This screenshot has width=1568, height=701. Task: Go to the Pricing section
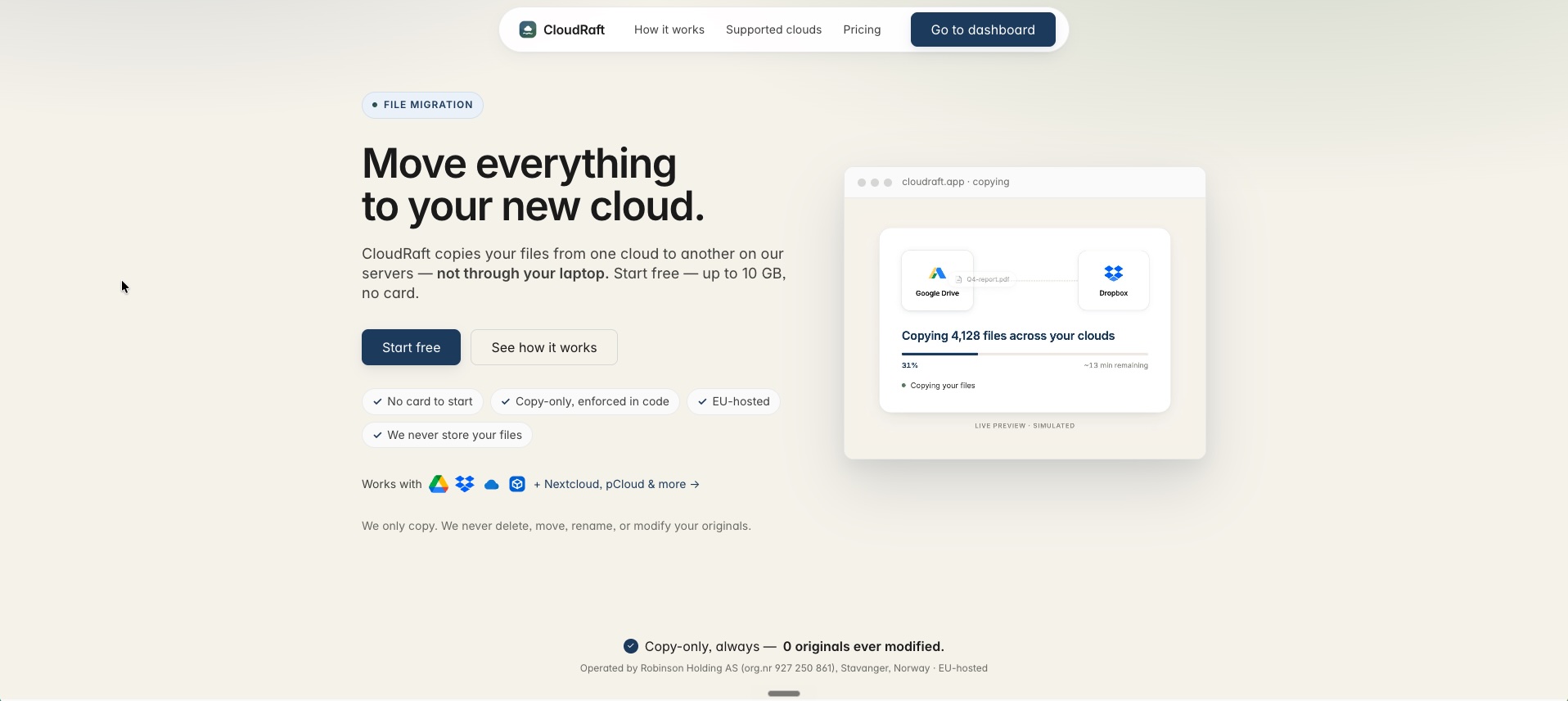(x=862, y=29)
